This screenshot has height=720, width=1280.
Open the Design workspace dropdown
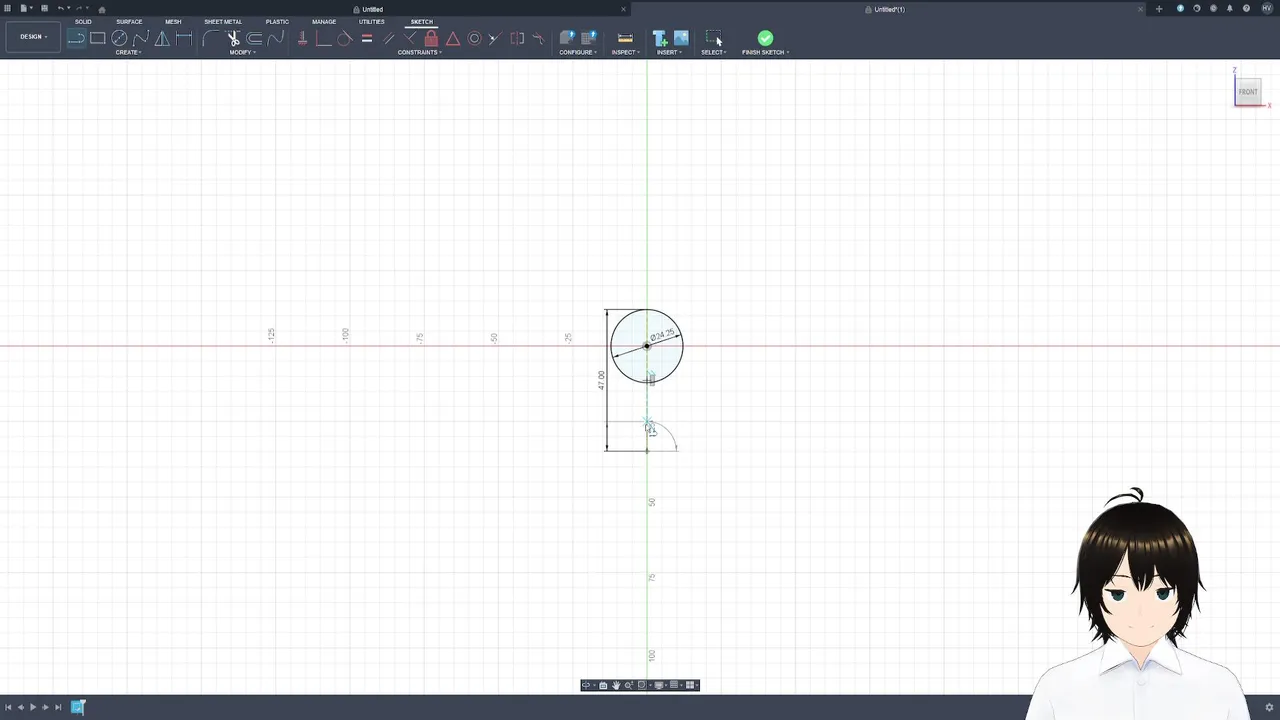point(33,37)
